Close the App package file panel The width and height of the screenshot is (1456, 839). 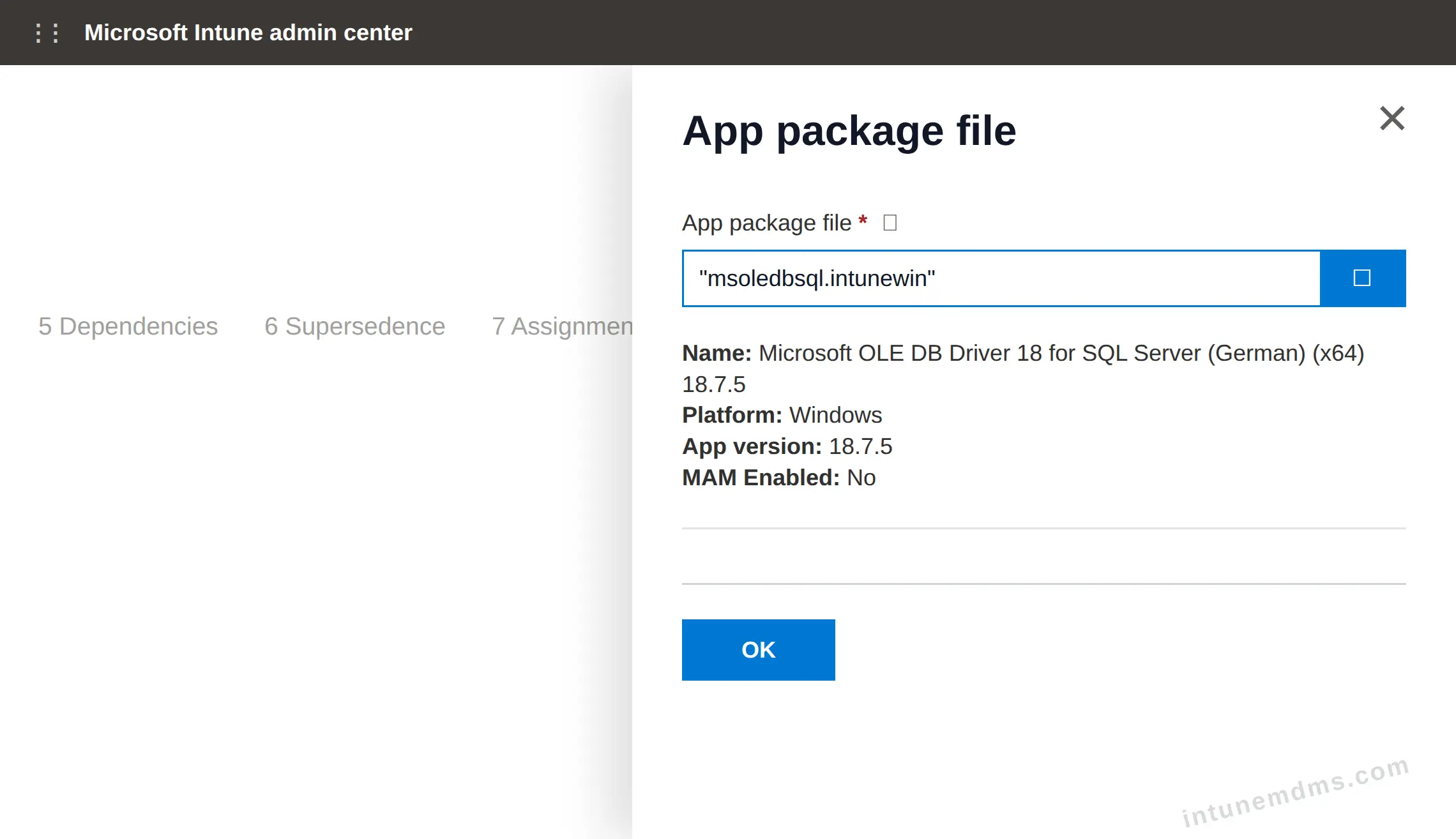click(x=1392, y=118)
